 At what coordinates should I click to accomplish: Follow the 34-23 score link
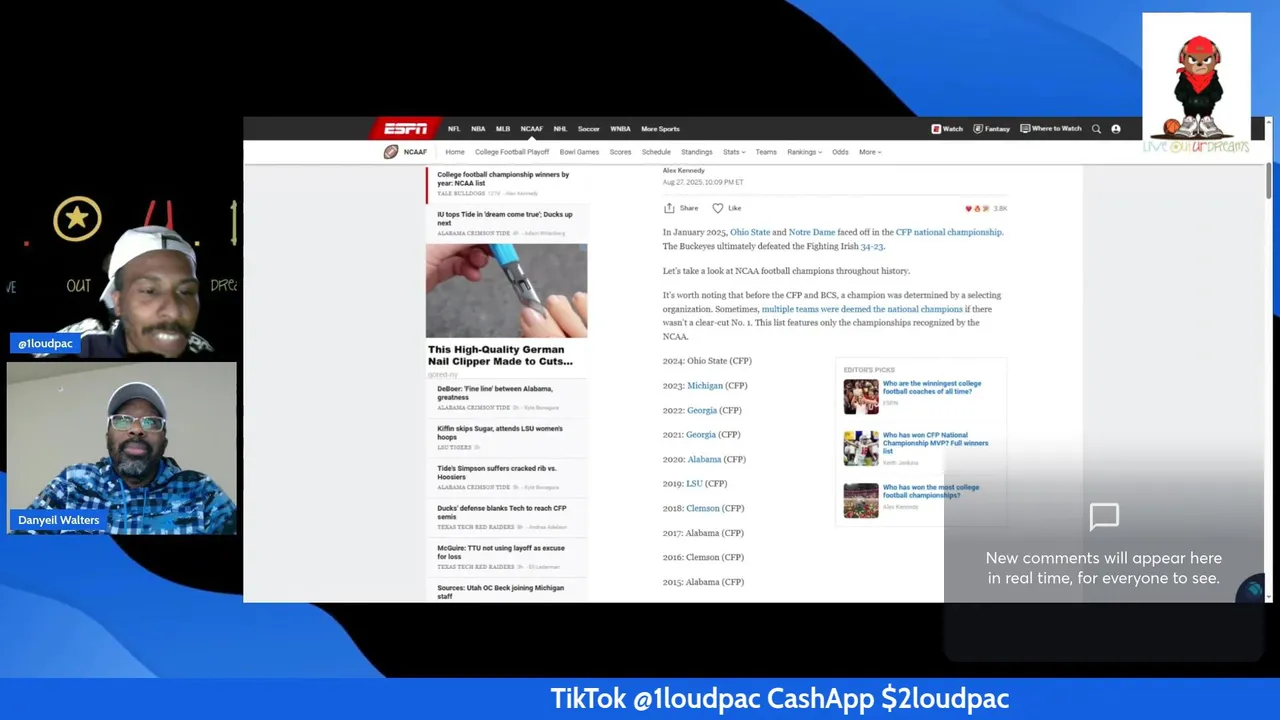tap(872, 246)
